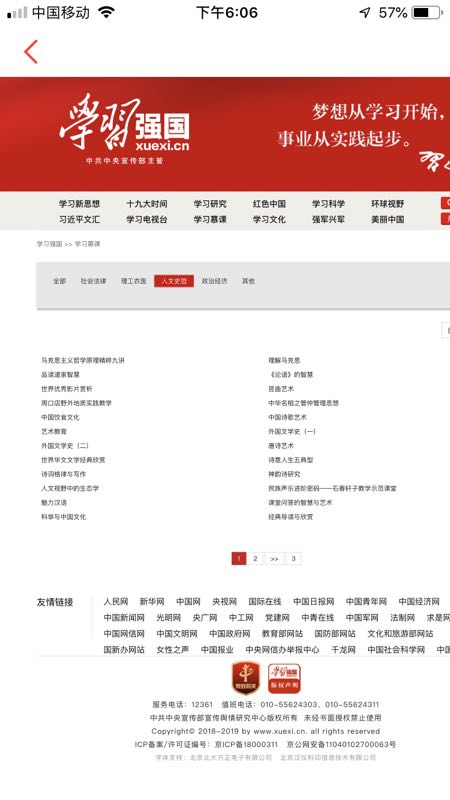The width and height of the screenshot is (450, 800).
Task: Open course 中国饮食文化
Action: [60, 417]
